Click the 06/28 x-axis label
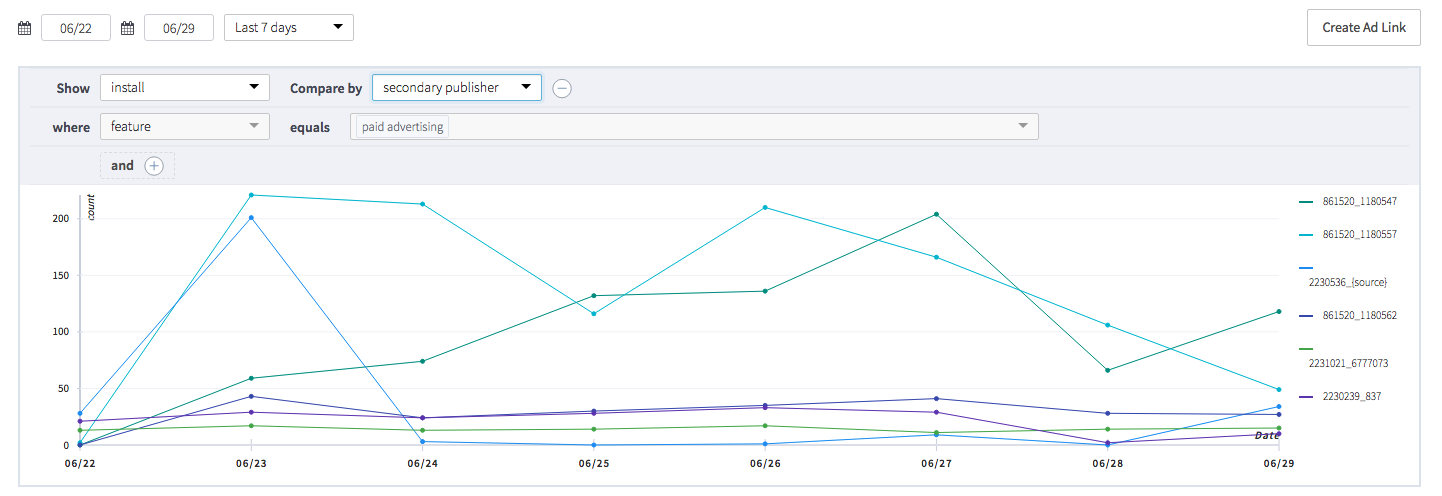The width and height of the screenshot is (1442, 496). (1107, 464)
